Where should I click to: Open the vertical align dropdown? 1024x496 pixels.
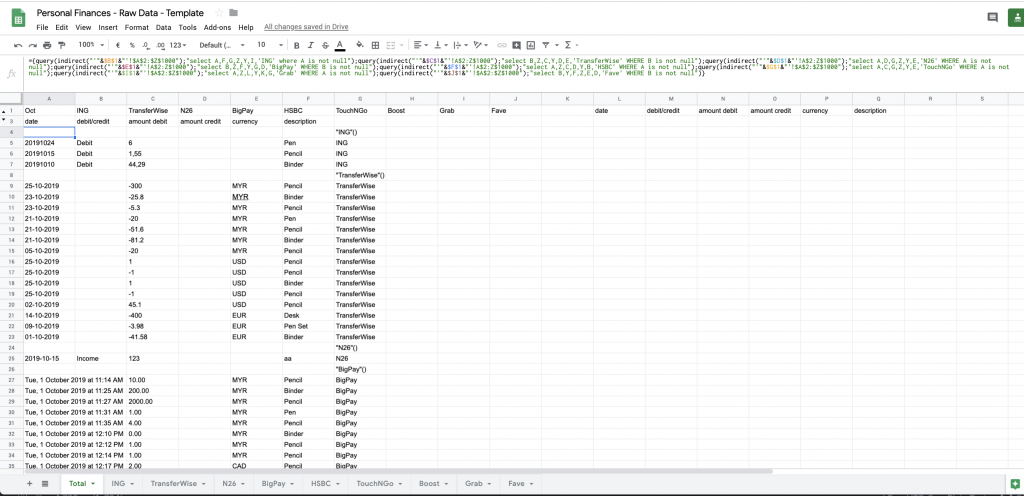(440, 45)
